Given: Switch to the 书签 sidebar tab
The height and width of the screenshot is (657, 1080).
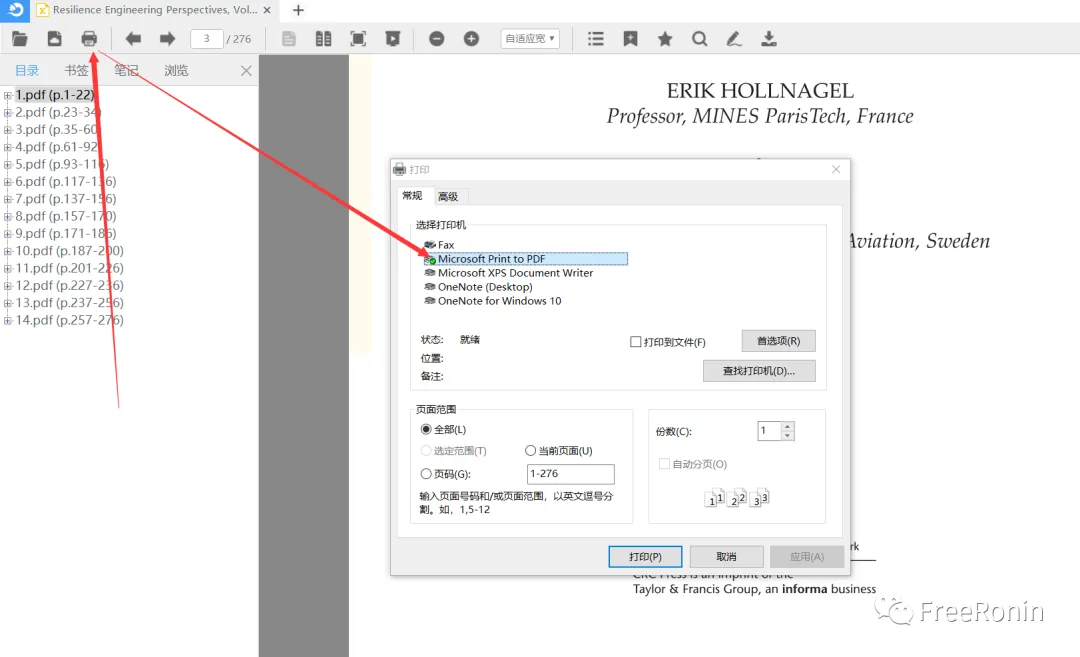Looking at the screenshot, I should pyautogui.click(x=76, y=70).
